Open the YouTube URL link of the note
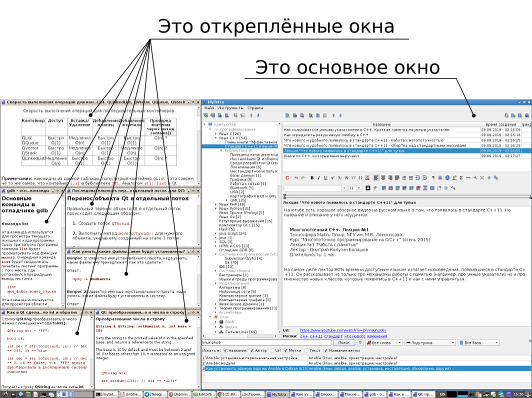Screen dimensions: 532x398 343,330
